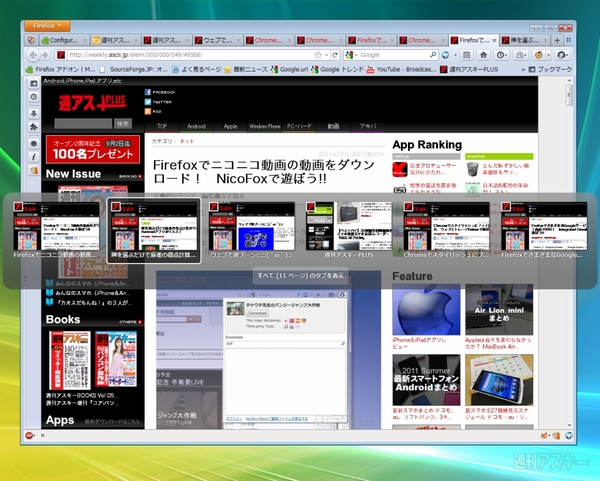The height and width of the screenshot is (481, 600).
Task: Click the 検索 button on the page
Action: (x=123, y=124)
